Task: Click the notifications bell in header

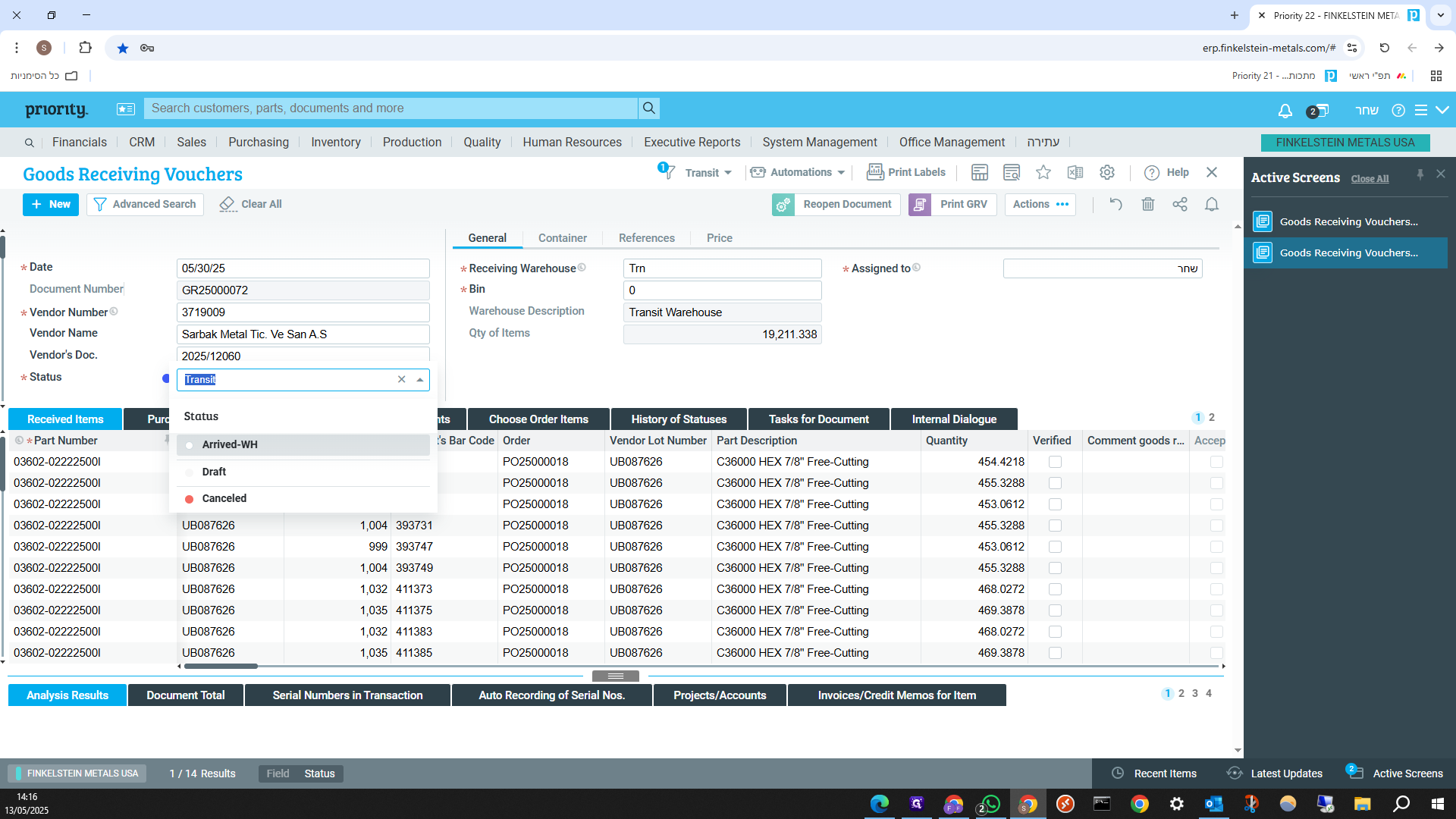Action: [1285, 111]
